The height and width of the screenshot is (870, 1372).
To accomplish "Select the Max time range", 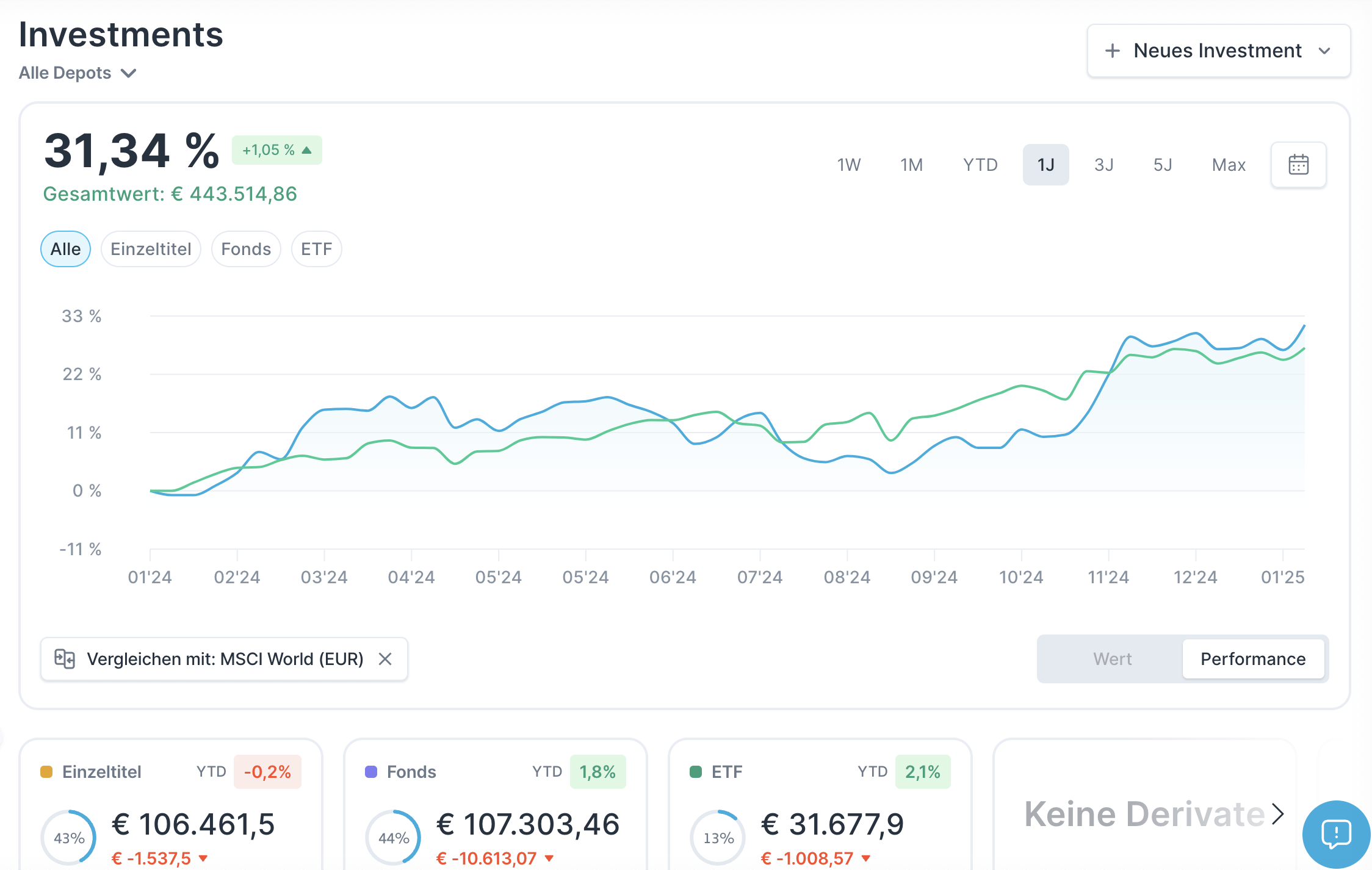I will 1229,165.
